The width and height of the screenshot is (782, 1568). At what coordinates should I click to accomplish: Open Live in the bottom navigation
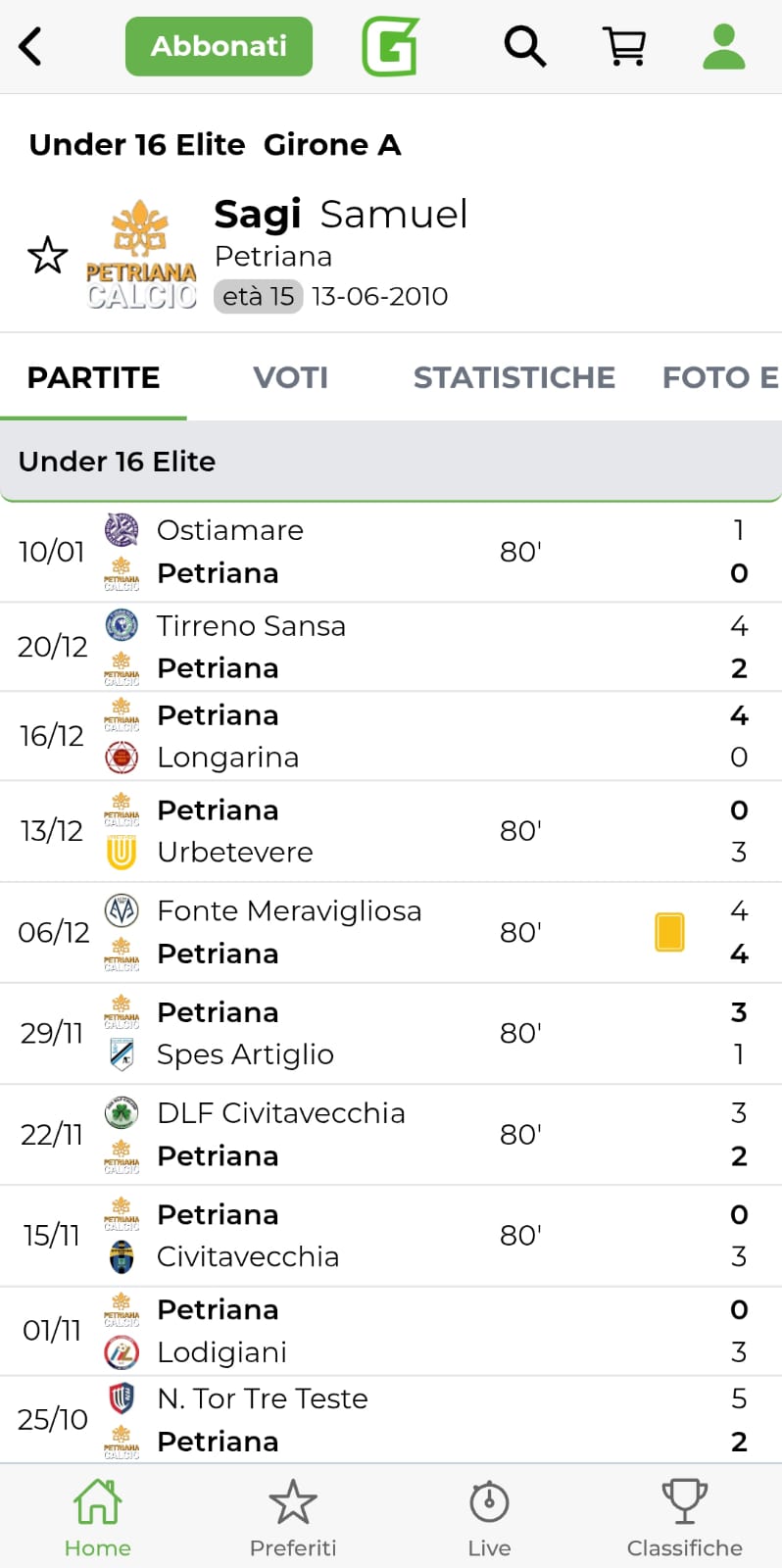point(489,1517)
